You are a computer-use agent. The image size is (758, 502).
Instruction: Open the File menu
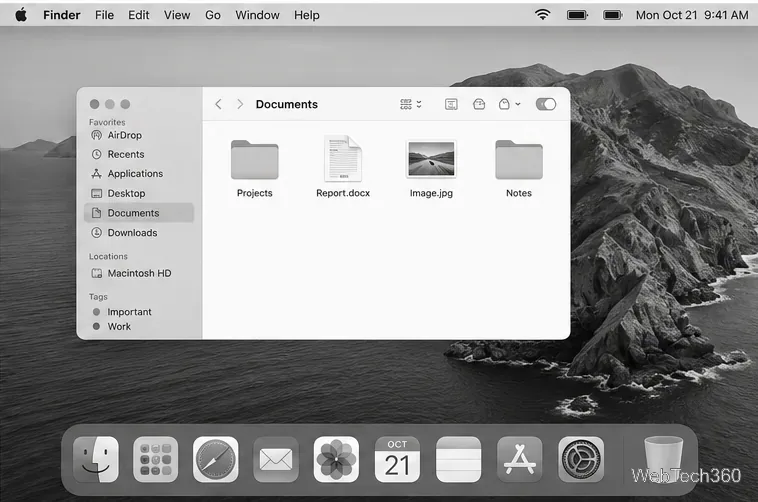pyautogui.click(x=104, y=15)
